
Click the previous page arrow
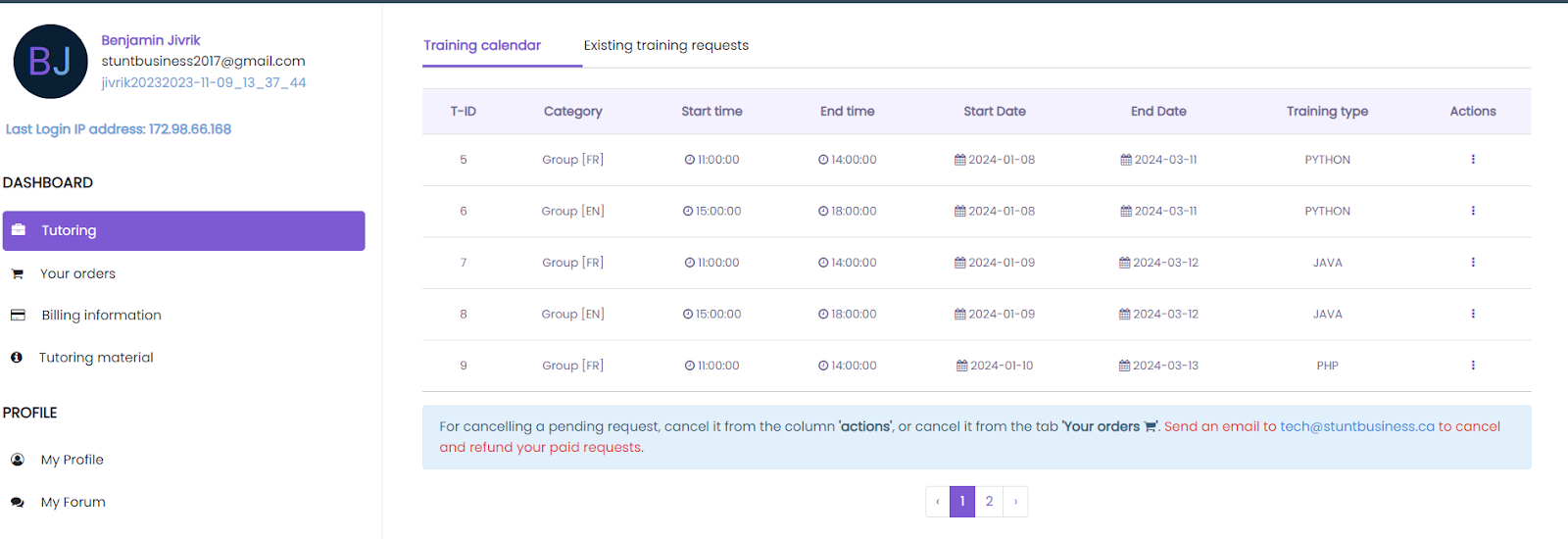tap(938, 502)
